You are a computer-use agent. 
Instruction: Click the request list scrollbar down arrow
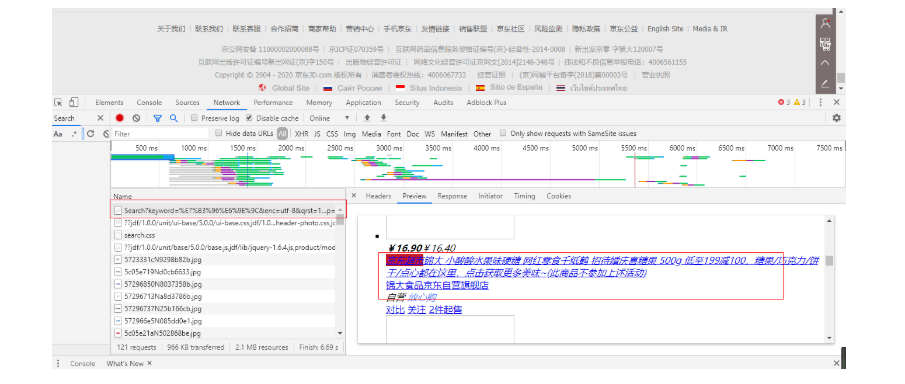pos(340,333)
